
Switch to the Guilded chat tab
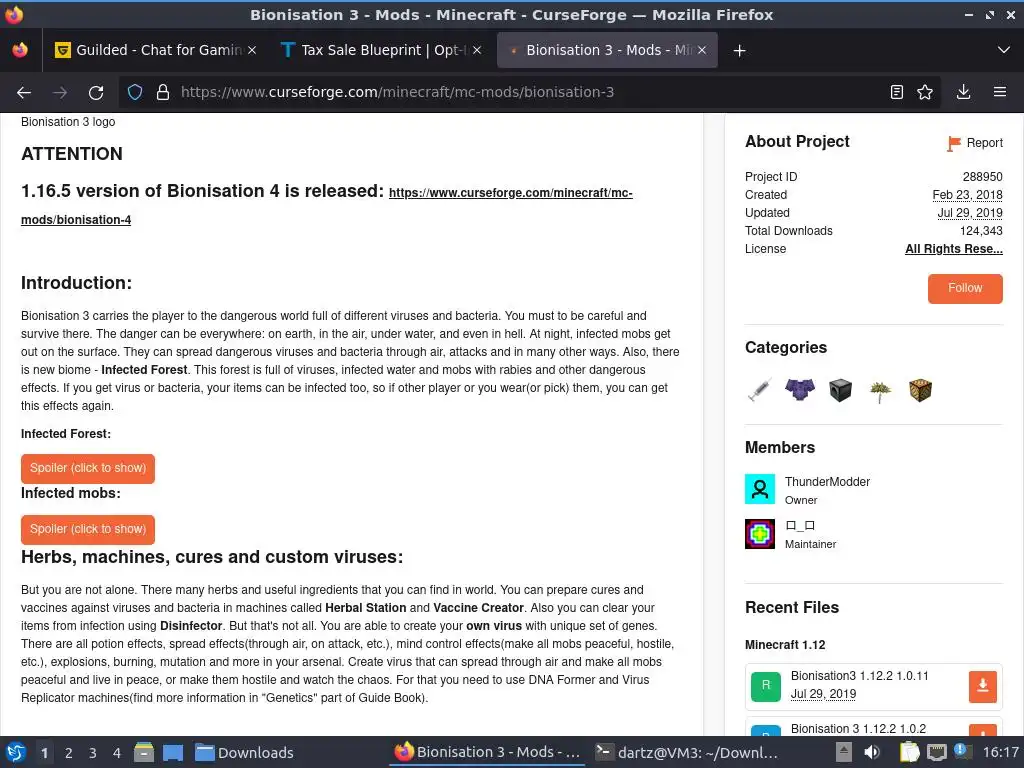point(156,50)
